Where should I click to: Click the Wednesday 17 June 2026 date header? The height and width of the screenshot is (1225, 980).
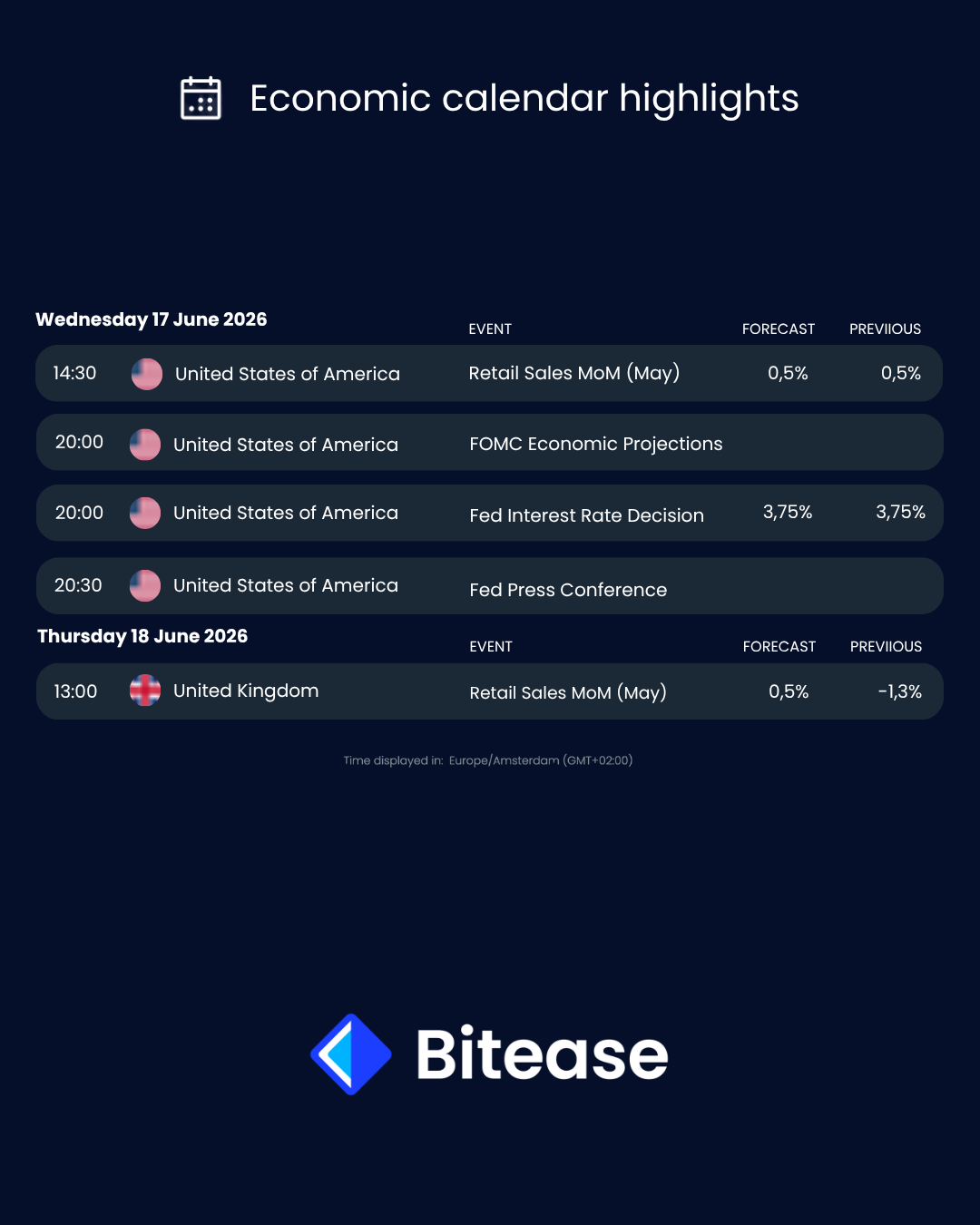[152, 319]
